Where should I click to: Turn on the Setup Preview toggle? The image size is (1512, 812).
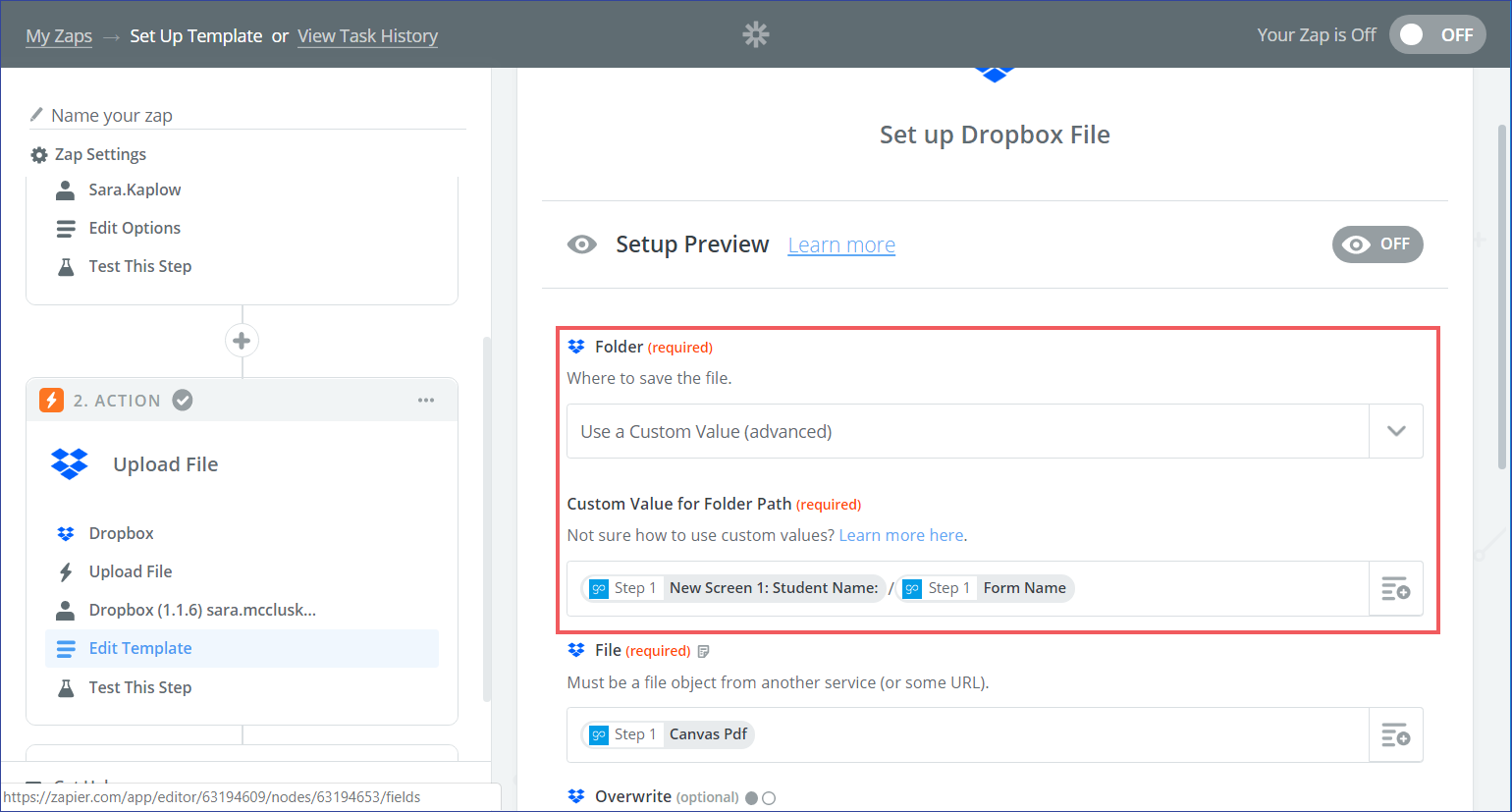1377,244
